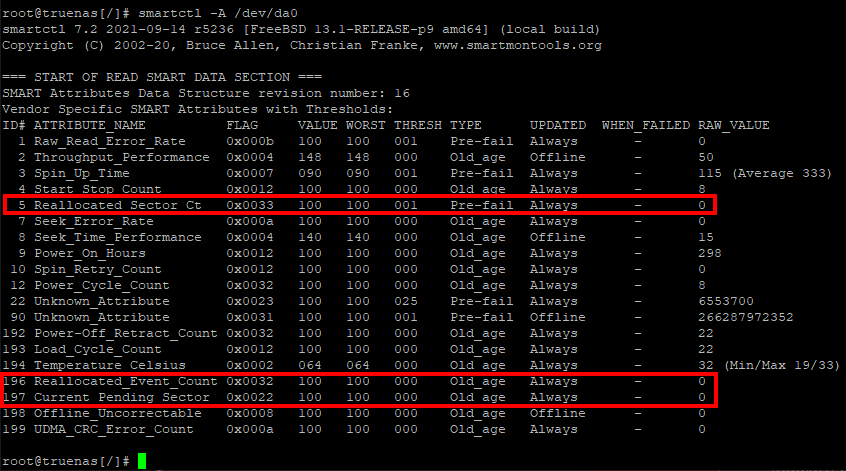846x471 pixels.
Task: Click the Reallocated_Sector_Ct attribute name
Action: tap(118, 205)
